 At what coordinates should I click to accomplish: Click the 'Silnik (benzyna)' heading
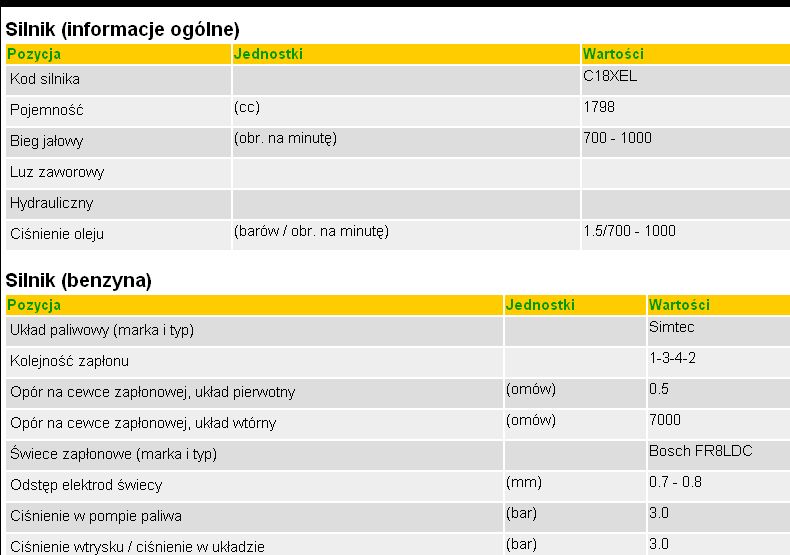tap(78, 281)
